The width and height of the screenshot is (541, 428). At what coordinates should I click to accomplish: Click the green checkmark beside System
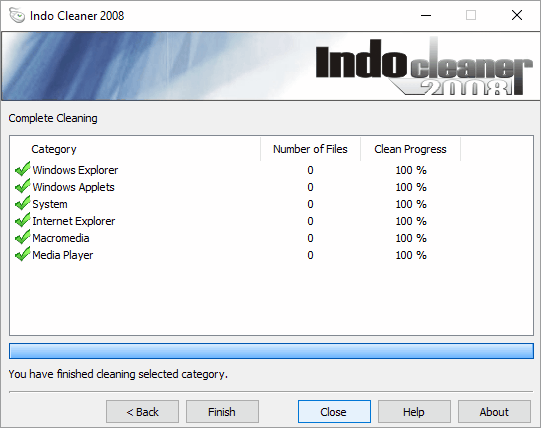point(22,203)
